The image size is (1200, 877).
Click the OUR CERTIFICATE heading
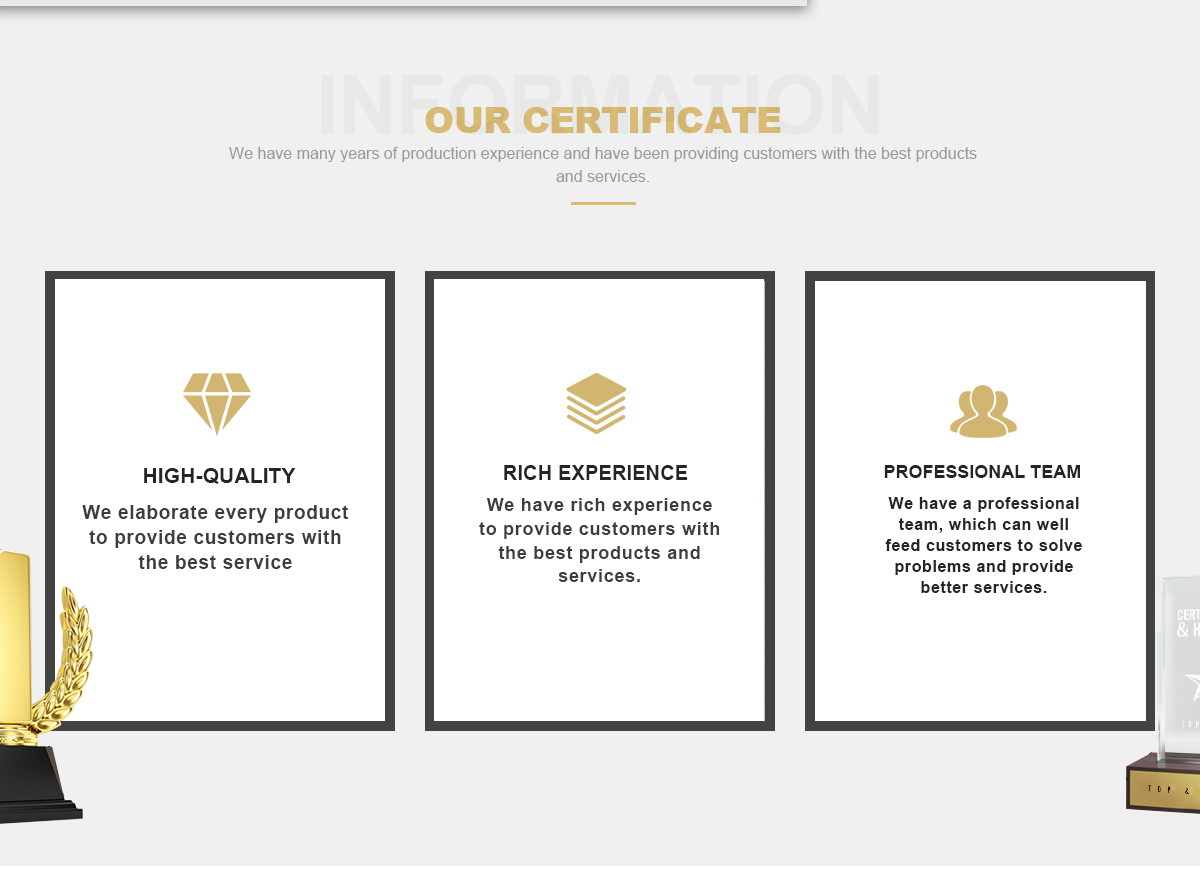(x=603, y=120)
